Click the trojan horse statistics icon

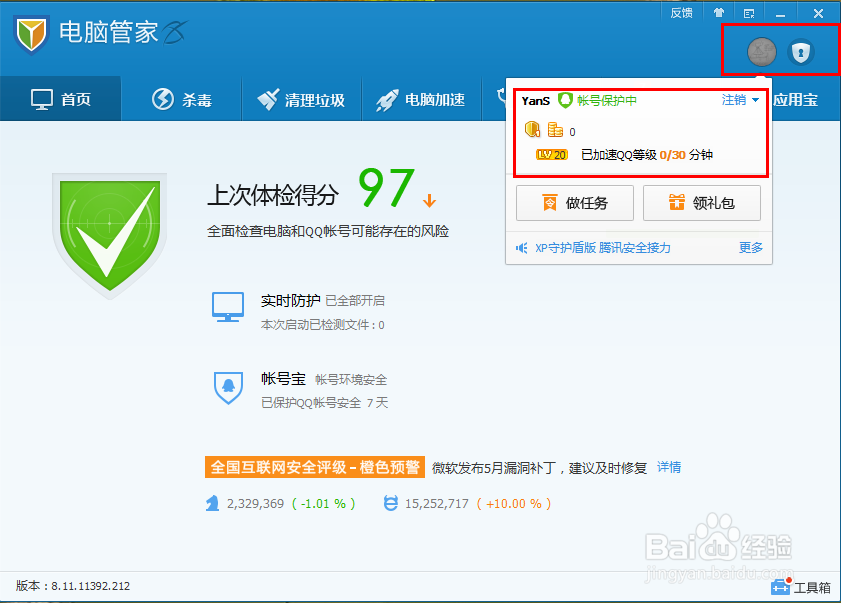click(x=212, y=504)
